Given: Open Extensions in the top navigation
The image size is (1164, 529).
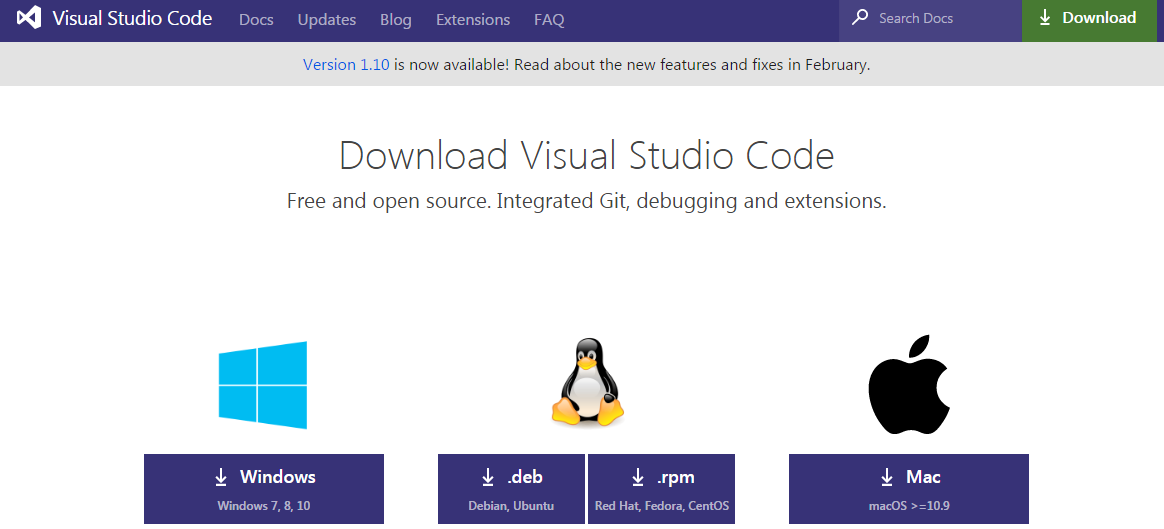Looking at the screenshot, I should (473, 20).
